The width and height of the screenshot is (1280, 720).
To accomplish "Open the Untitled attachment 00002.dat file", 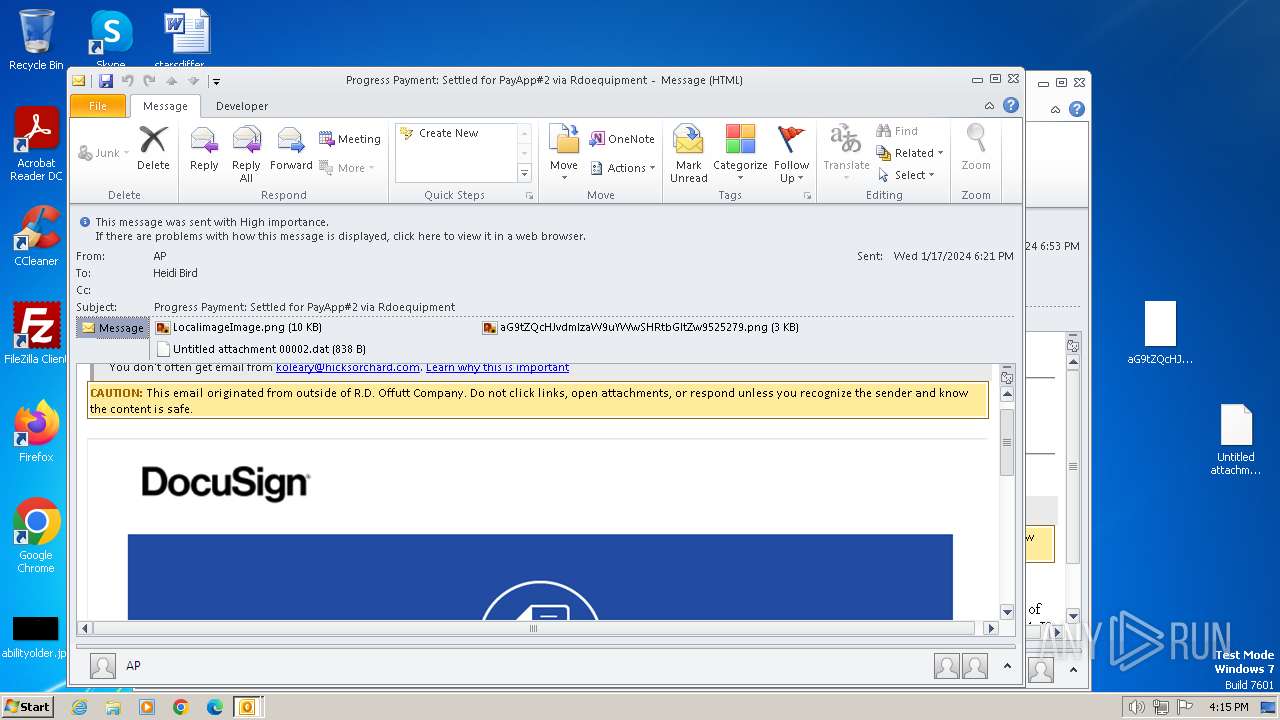I will [x=261, y=349].
